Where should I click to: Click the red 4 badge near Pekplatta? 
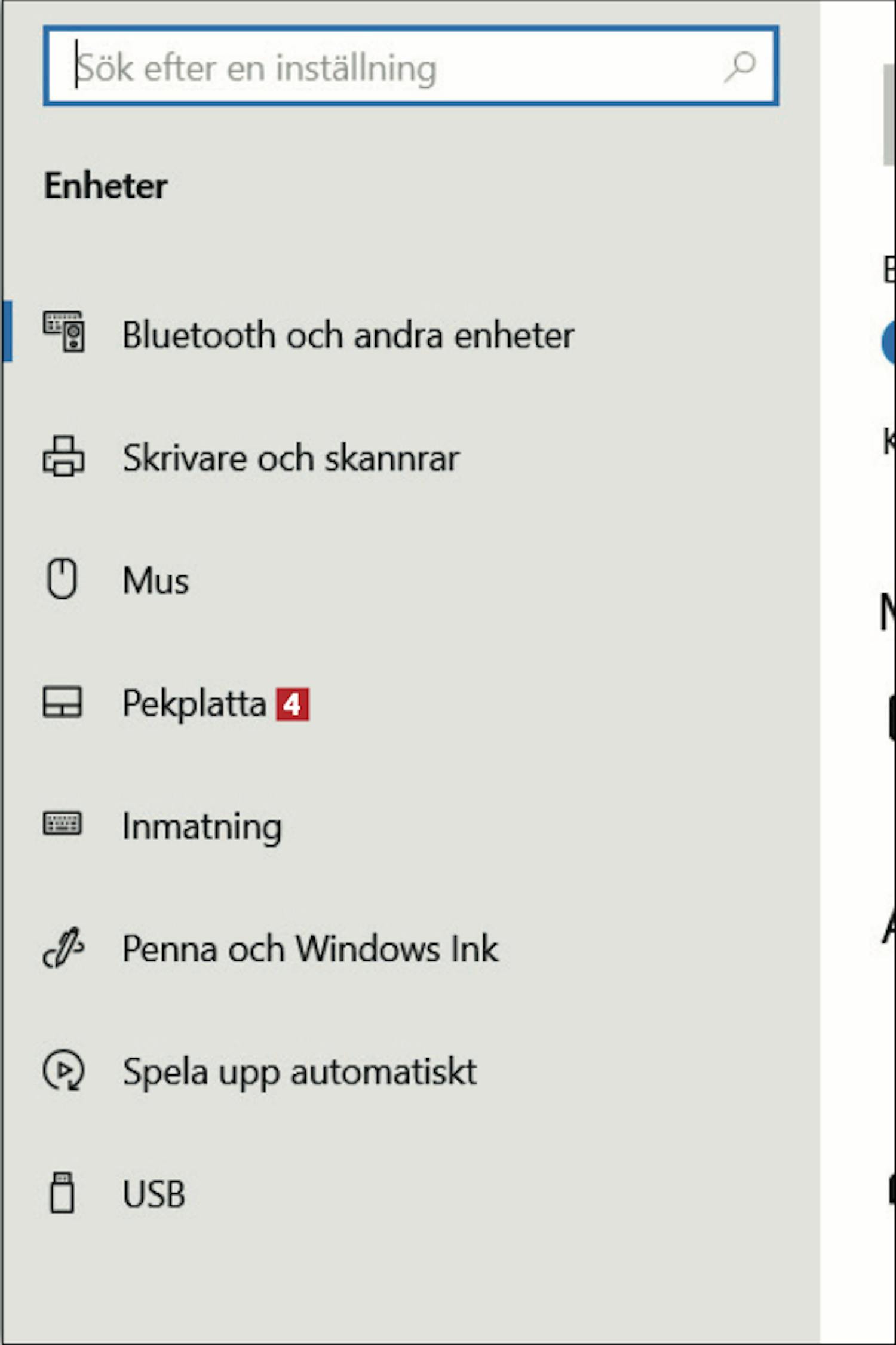pos(293,704)
